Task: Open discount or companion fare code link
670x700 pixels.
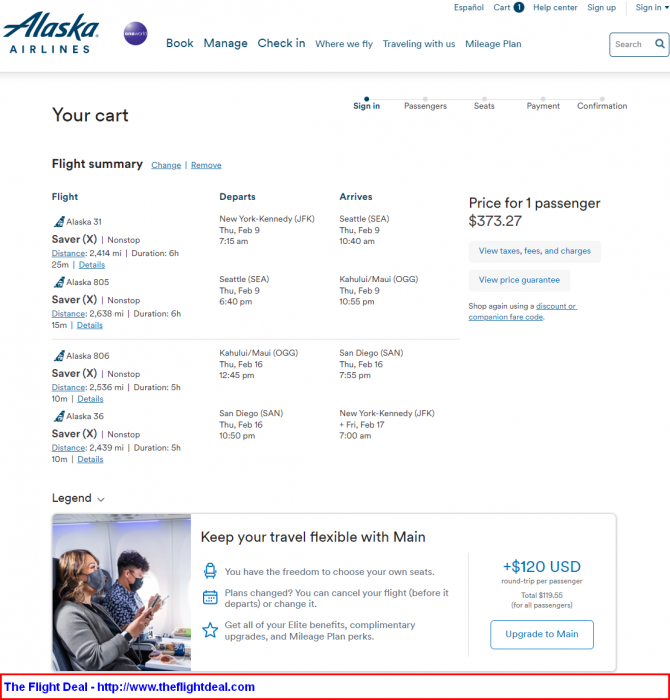Action: tap(523, 312)
